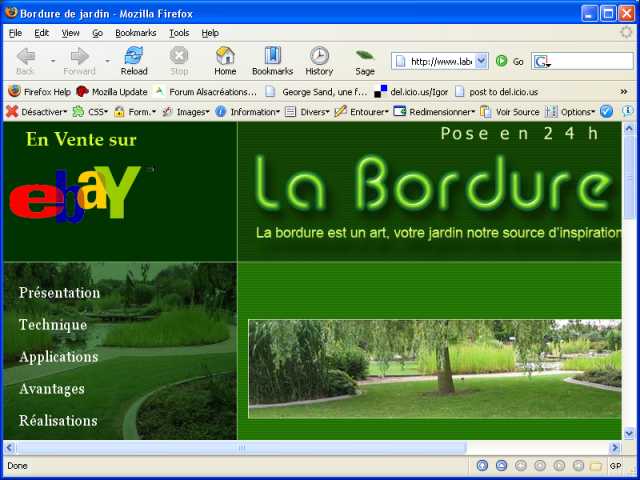The height and width of the screenshot is (480, 640).
Task: Open the Images dropdown menu
Action: click(186, 112)
